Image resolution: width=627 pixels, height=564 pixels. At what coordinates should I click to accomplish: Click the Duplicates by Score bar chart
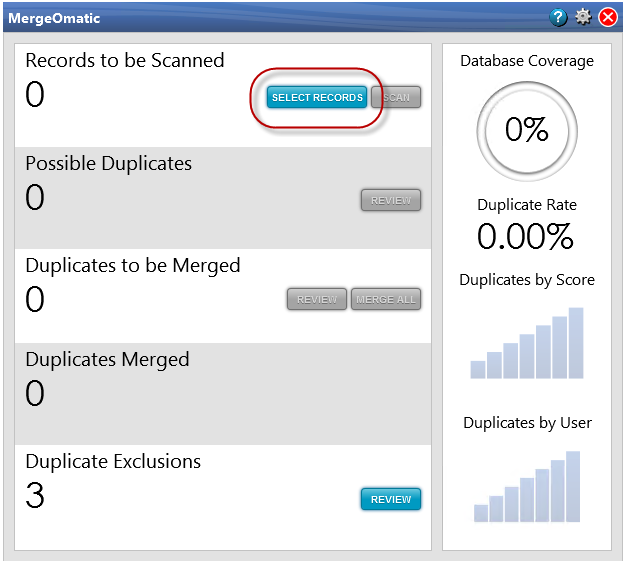pos(527,343)
